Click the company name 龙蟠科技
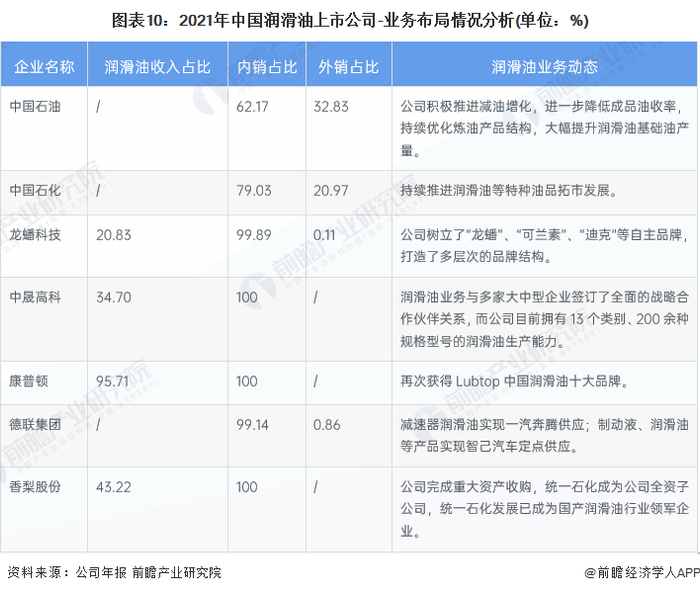700x593 pixels. coord(35,234)
